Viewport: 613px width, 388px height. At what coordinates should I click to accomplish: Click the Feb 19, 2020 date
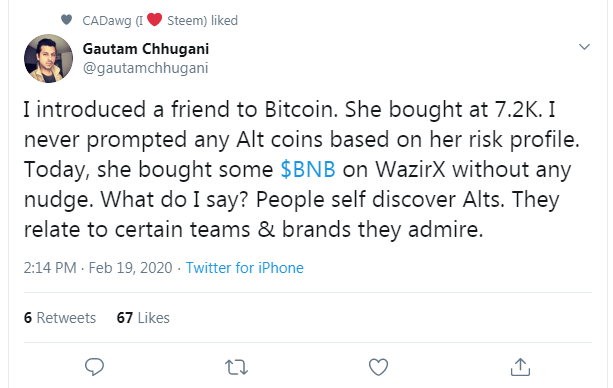131,268
